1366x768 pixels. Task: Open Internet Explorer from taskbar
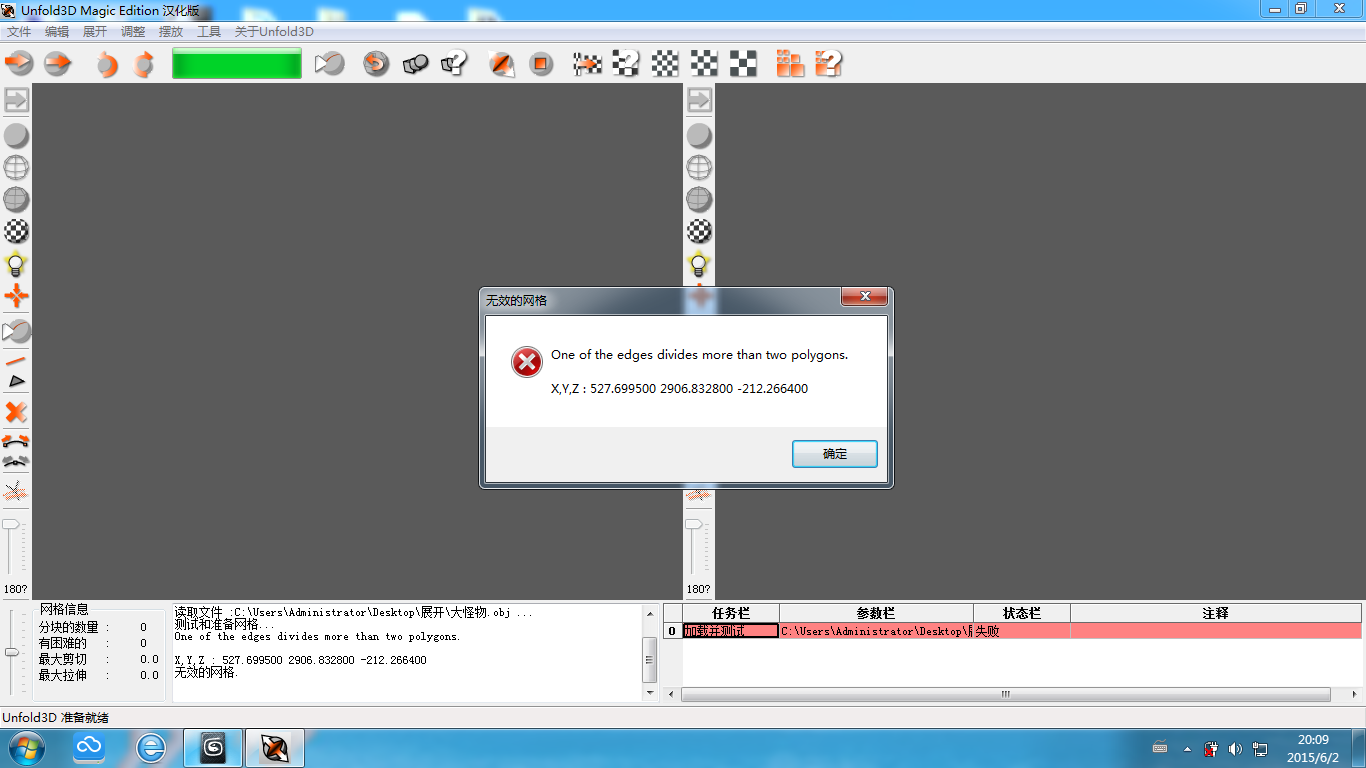tap(151, 748)
